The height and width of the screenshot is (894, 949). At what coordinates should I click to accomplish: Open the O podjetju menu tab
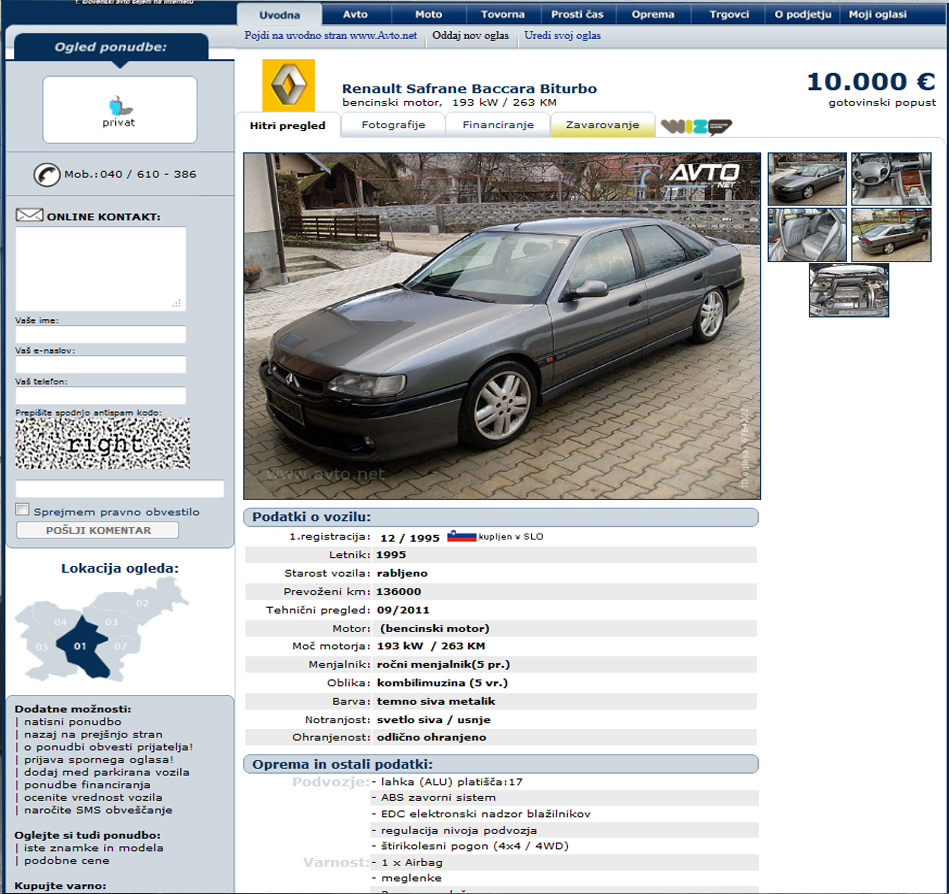(x=803, y=15)
